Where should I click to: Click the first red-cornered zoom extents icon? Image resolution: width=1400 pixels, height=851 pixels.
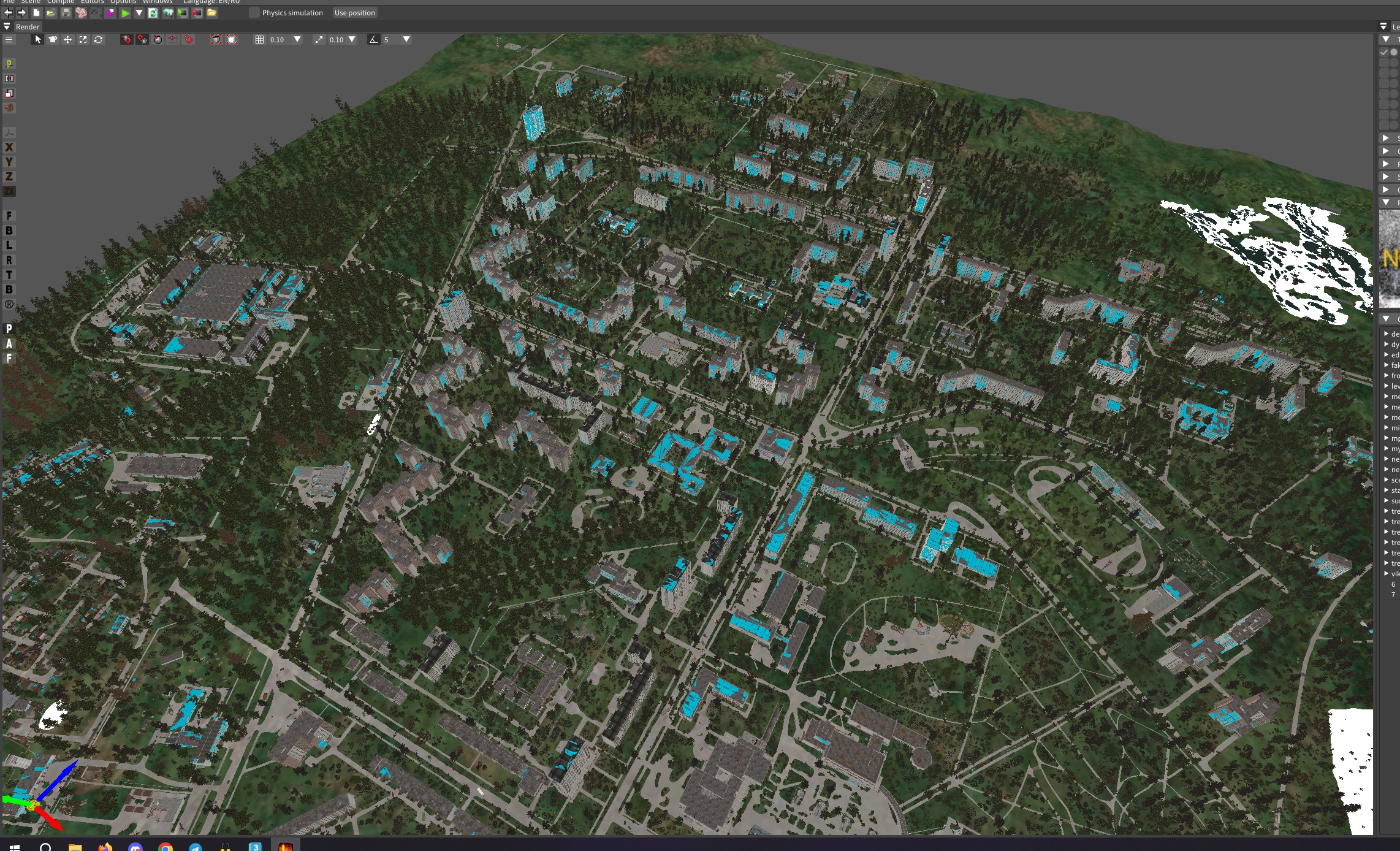tap(216, 39)
